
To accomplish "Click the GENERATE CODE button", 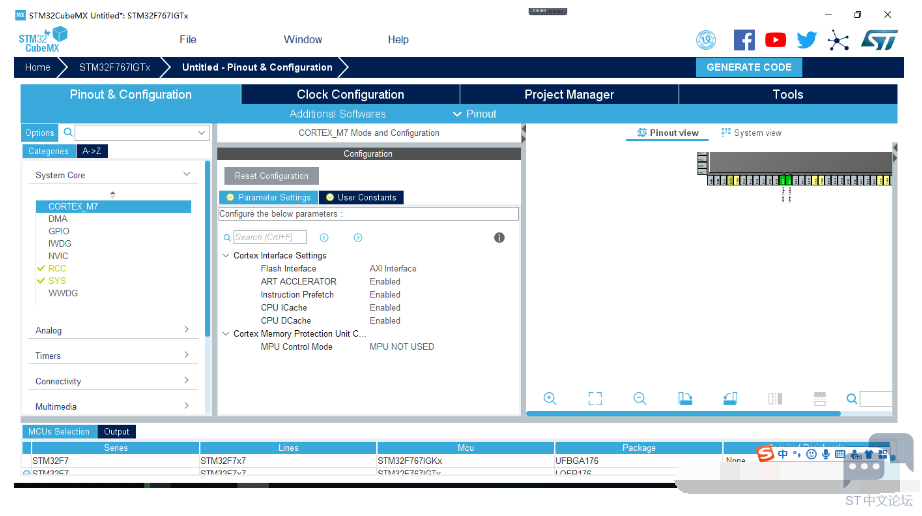I will [x=749, y=68].
